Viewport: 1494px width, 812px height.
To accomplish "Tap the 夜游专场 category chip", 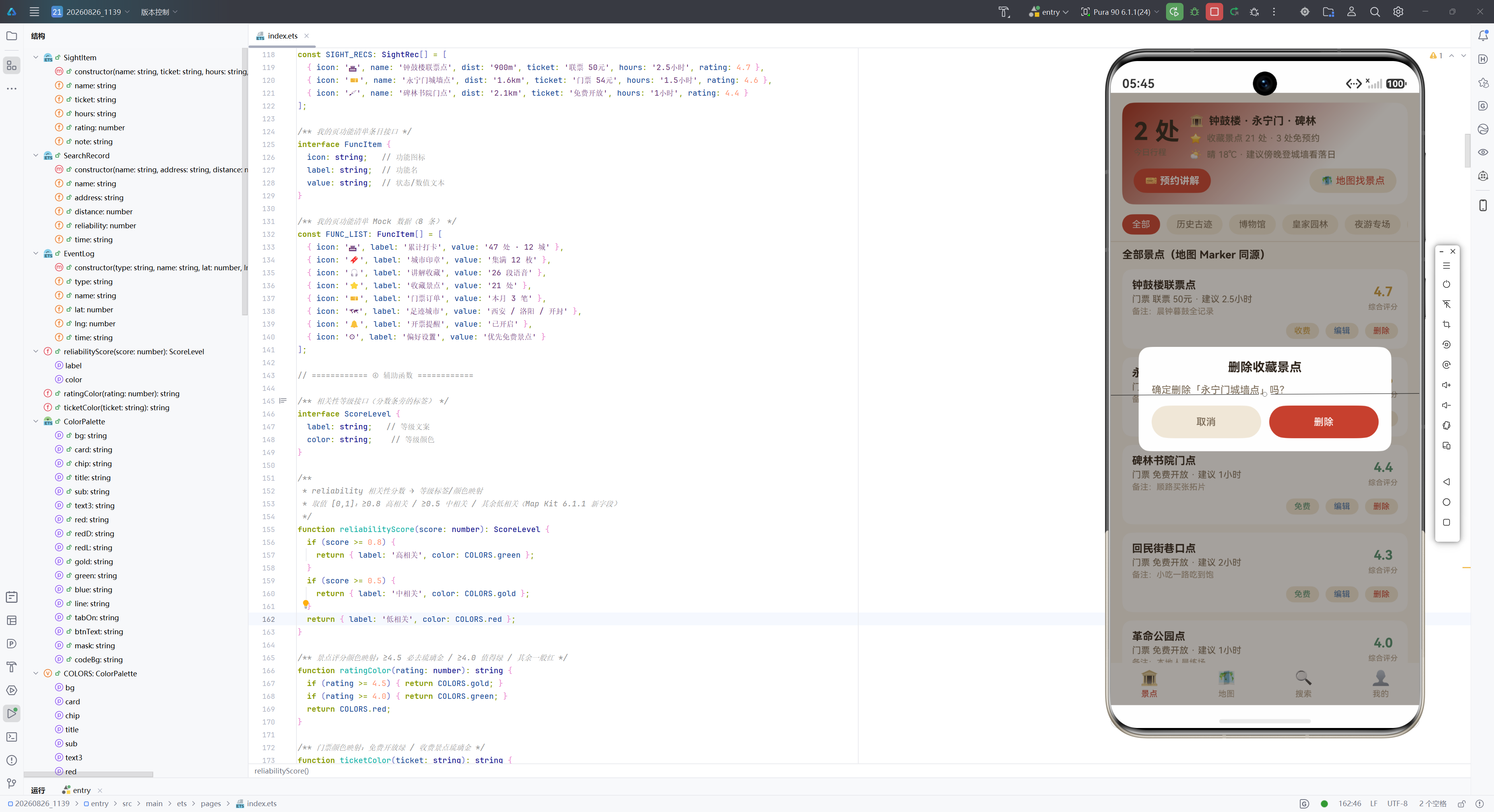I will [x=1372, y=224].
